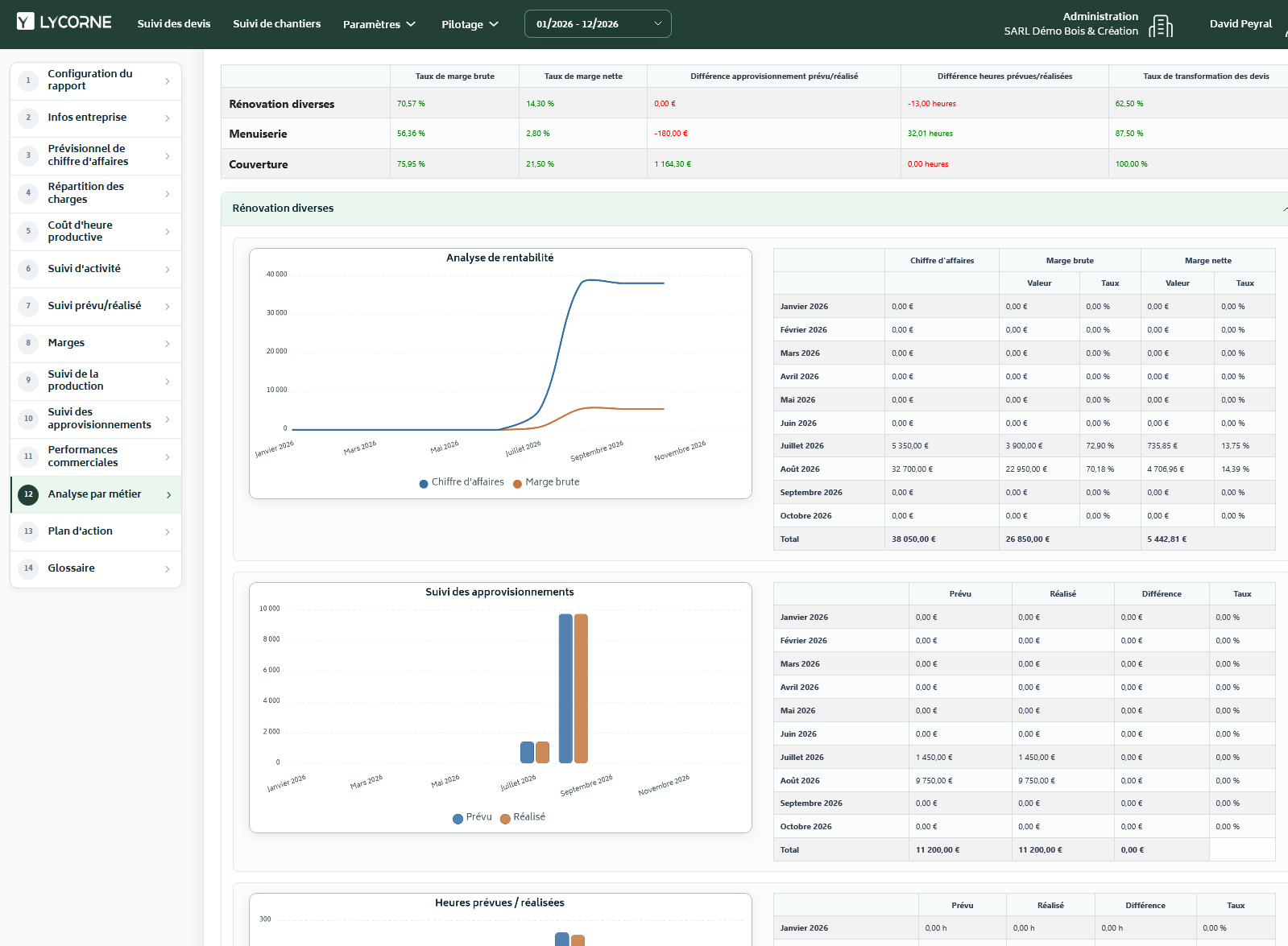1288x946 pixels.
Task: Toggle Prévu legend marker in approvisionnements chart
Action: (458, 818)
